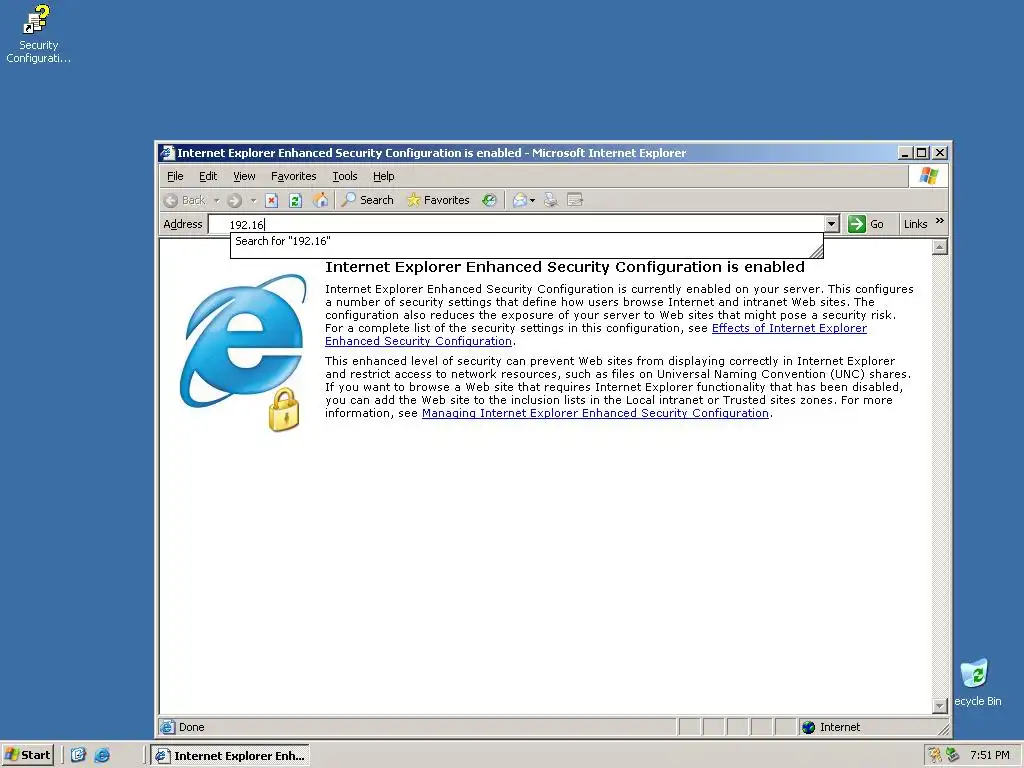
Task: Open the Help menu
Action: pyautogui.click(x=383, y=176)
